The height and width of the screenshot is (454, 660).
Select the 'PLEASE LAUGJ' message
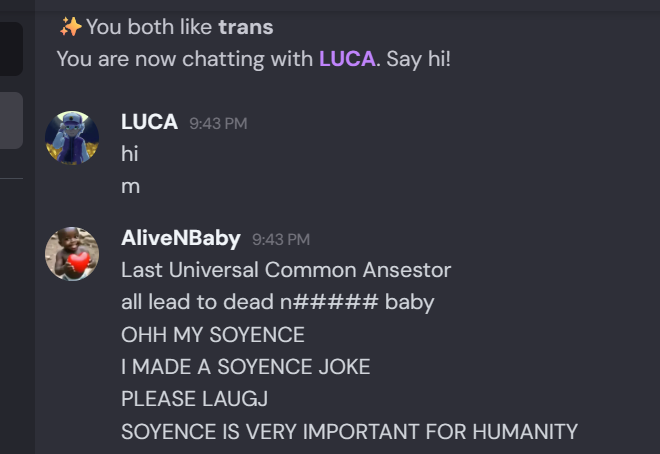point(195,399)
